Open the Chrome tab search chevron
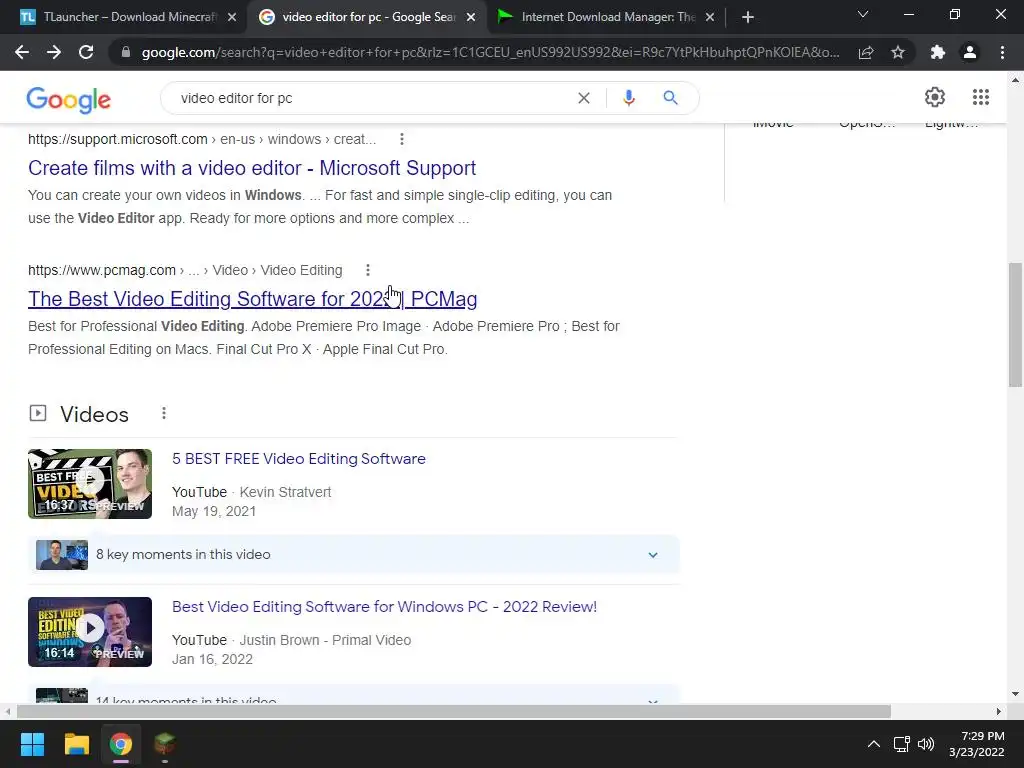 (863, 14)
